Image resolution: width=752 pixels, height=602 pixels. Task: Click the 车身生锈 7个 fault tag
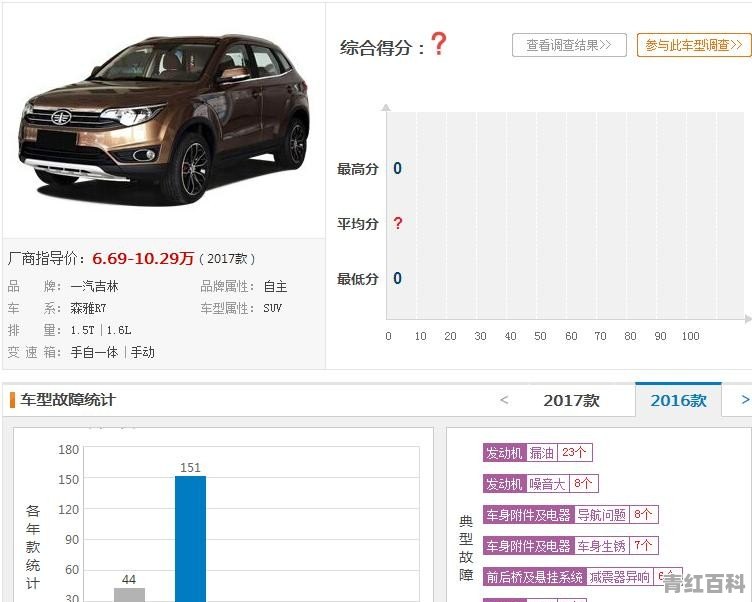click(571, 546)
